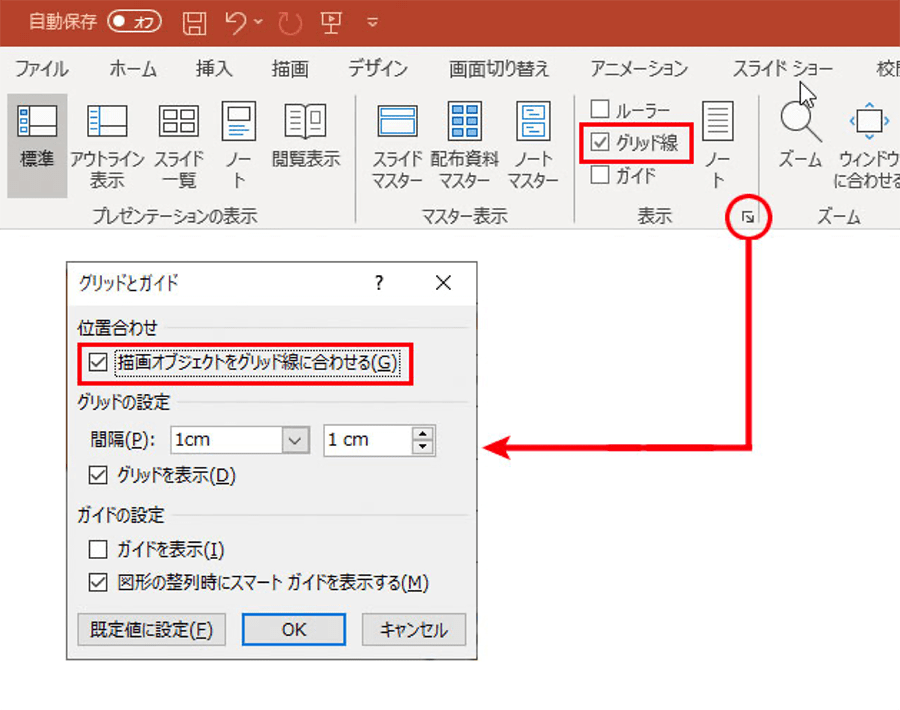Click the OK button

point(294,630)
